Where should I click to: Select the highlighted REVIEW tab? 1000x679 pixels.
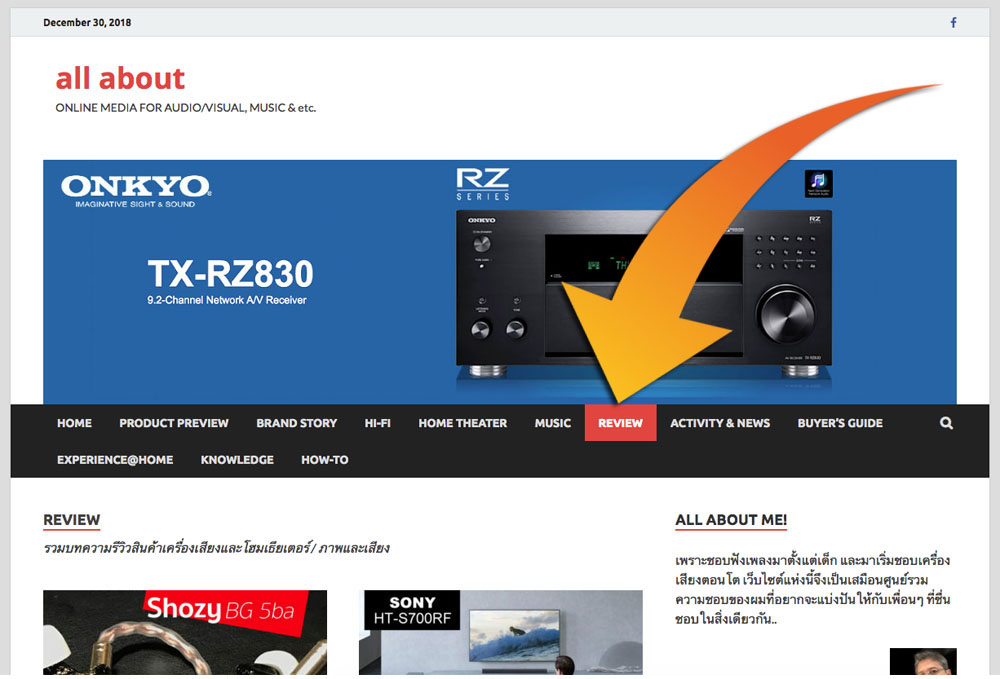pos(620,423)
